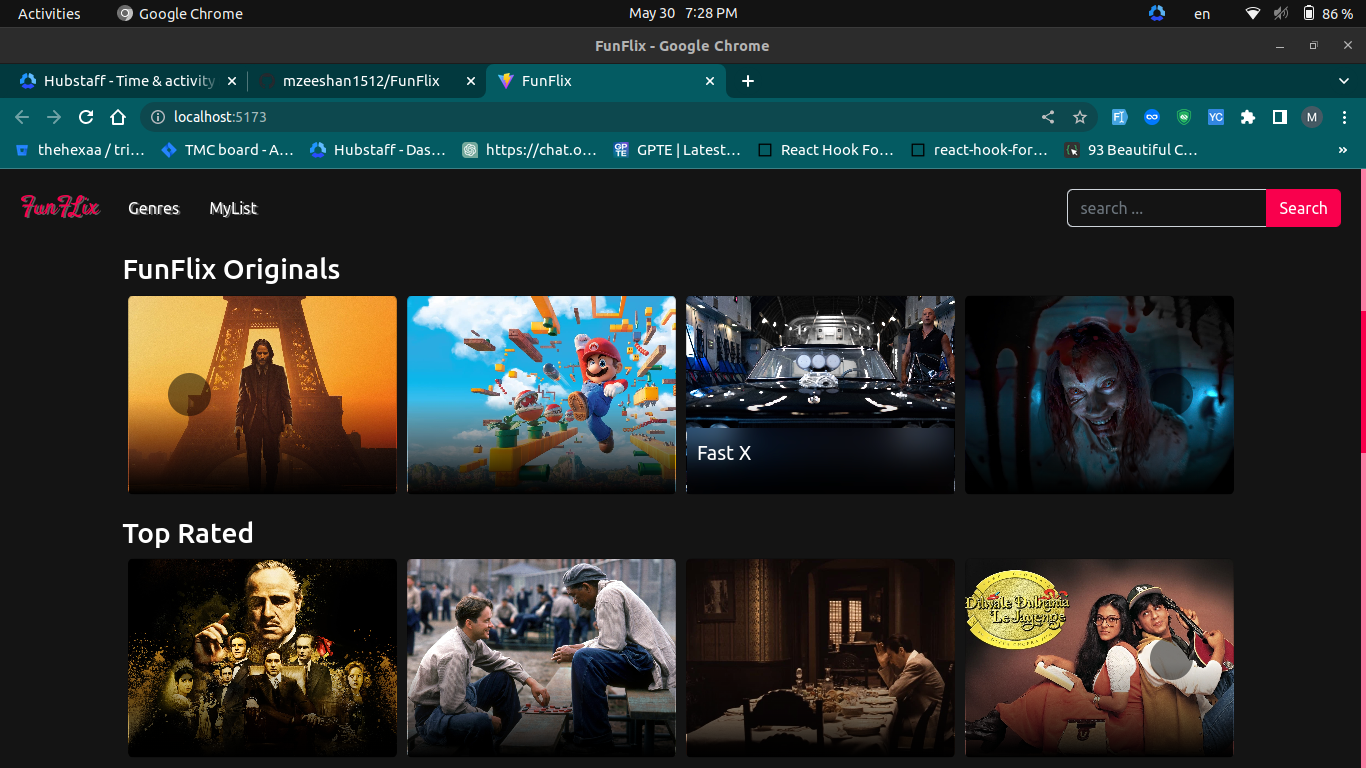
Task: Close the FunFlix tab
Action: pyautogui.click(x=710, y=81)
